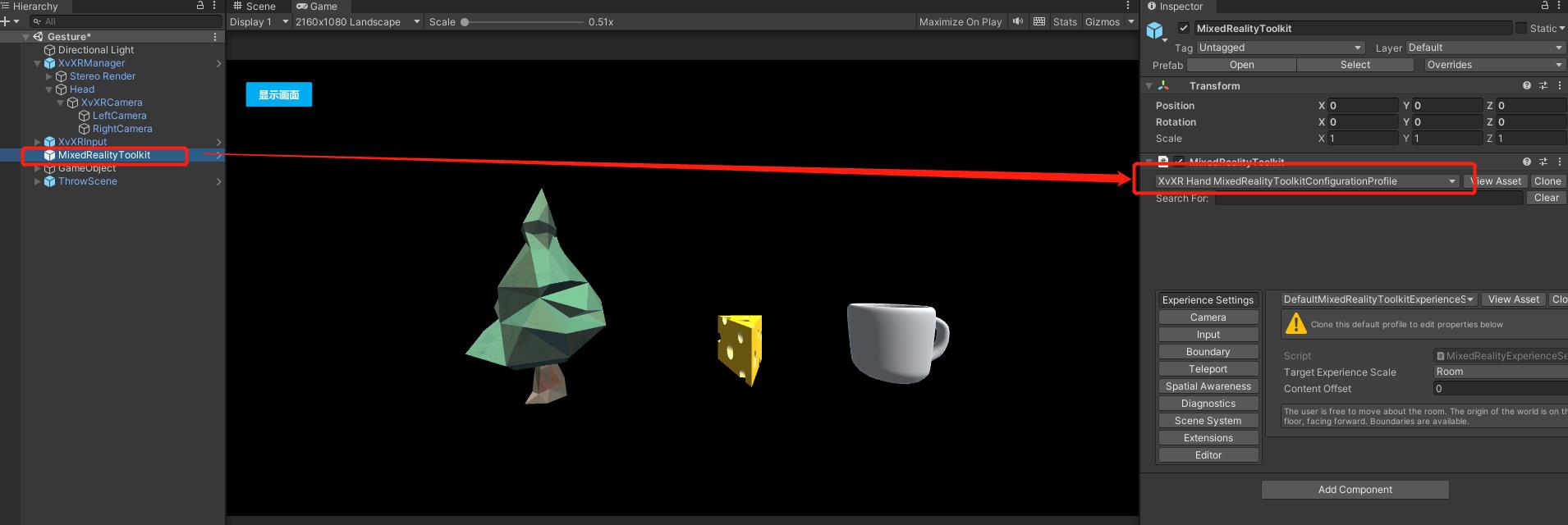Open the MixedRealityToolkit component's three-dot menu
Screen dimensions: 1568x525
(1559, 162)
